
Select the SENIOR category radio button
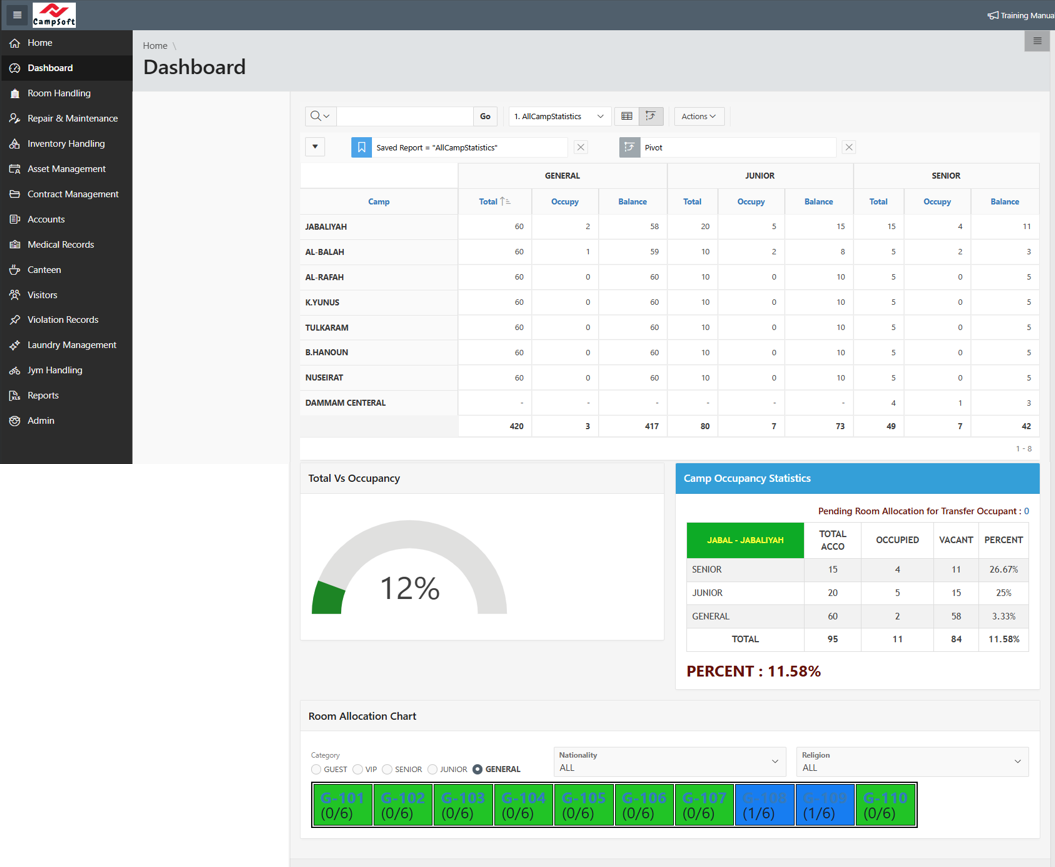(387, 769)
